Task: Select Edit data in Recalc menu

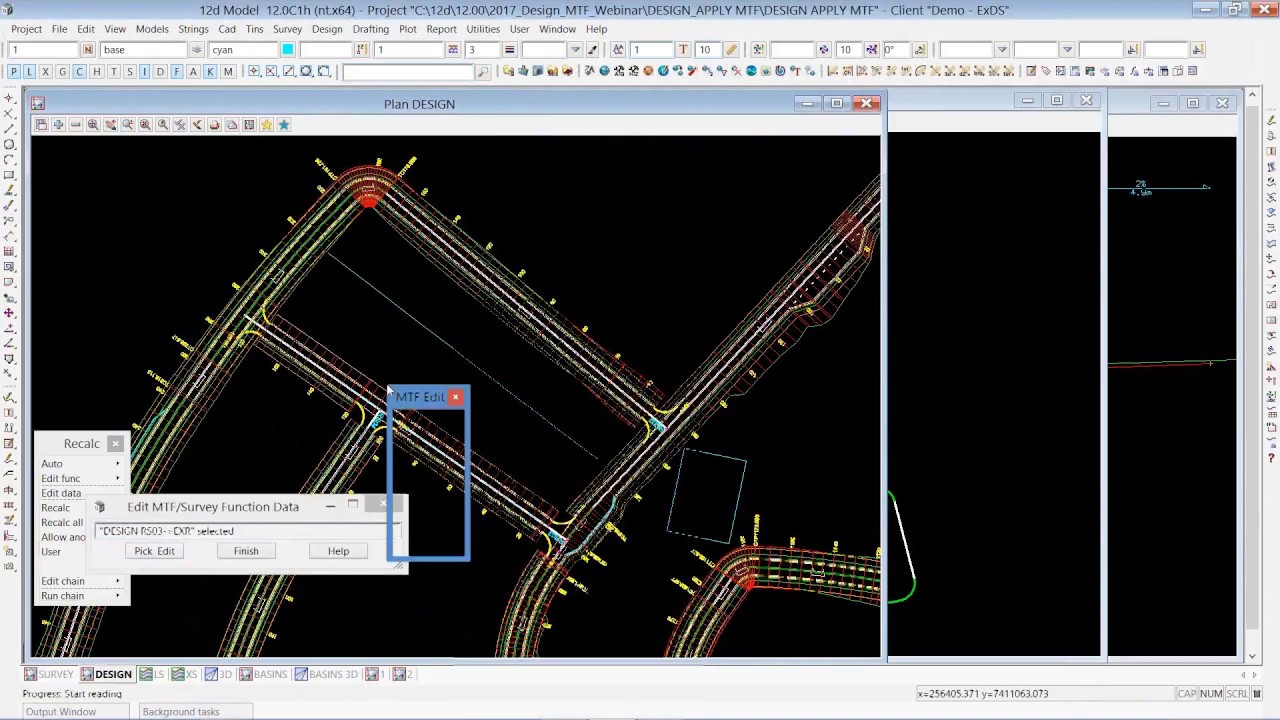Action: pos(61,493)
